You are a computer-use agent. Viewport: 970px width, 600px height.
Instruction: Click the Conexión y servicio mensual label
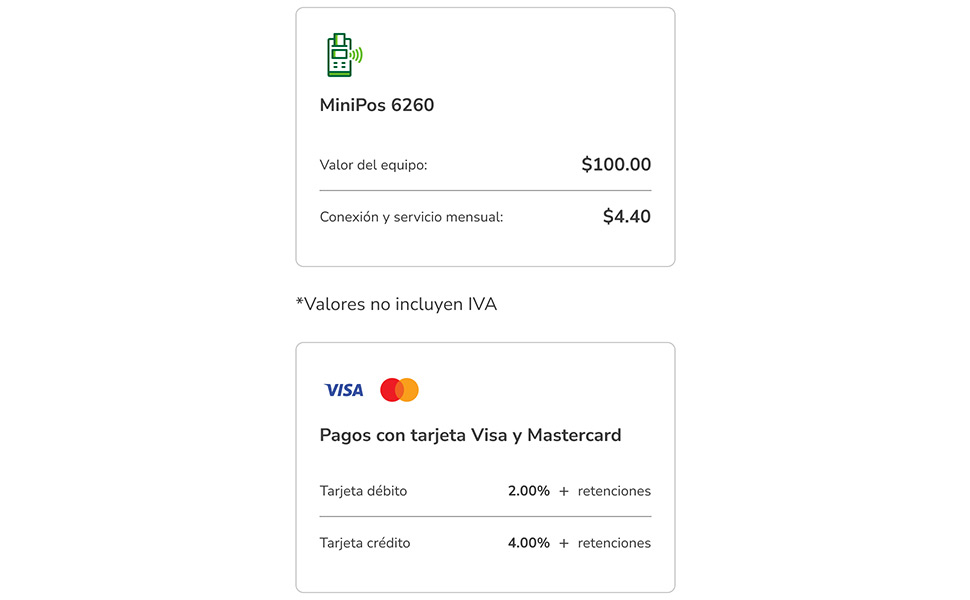click(411, 217)
